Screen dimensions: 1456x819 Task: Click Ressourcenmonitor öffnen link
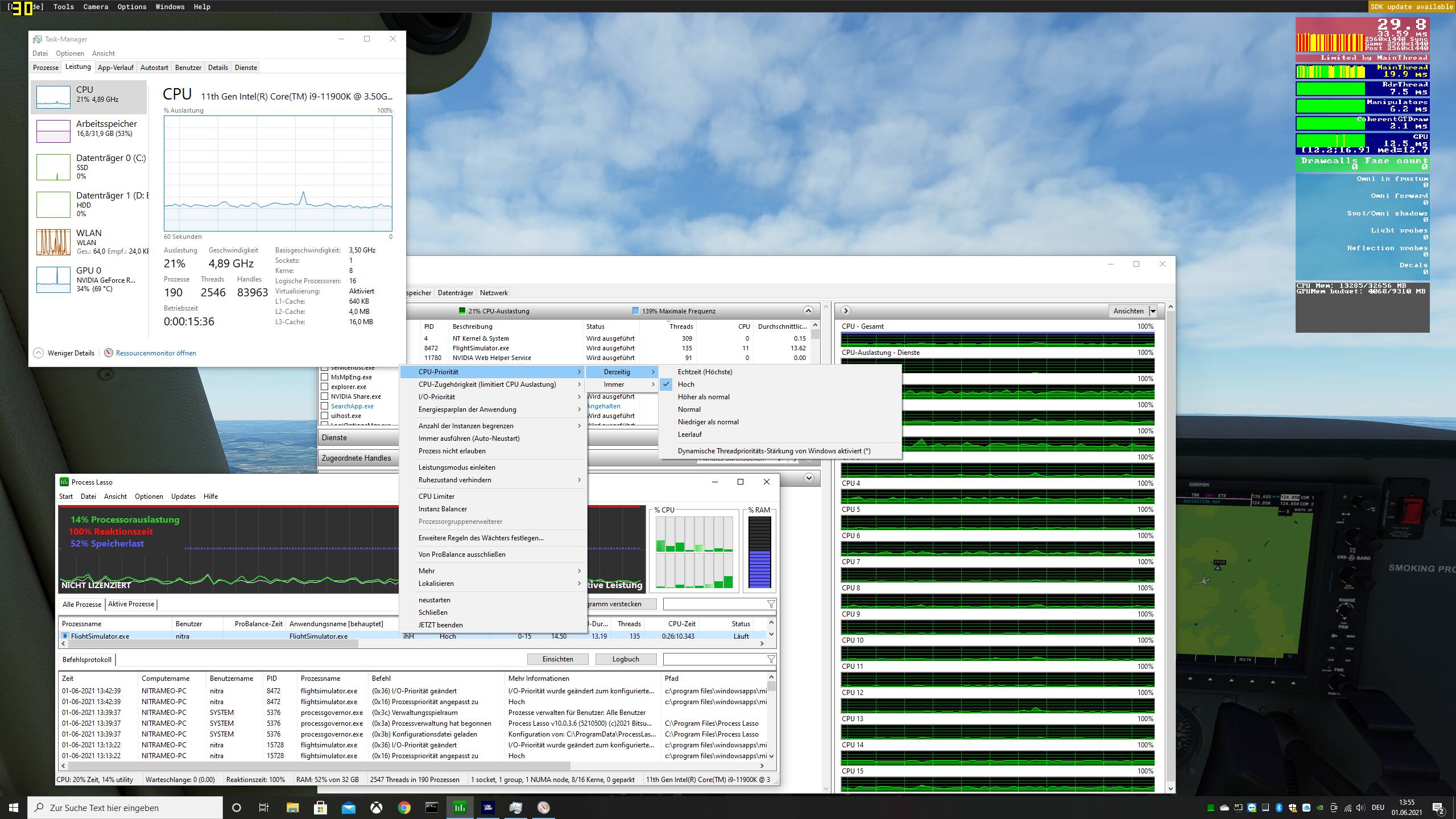coord(156,353)
